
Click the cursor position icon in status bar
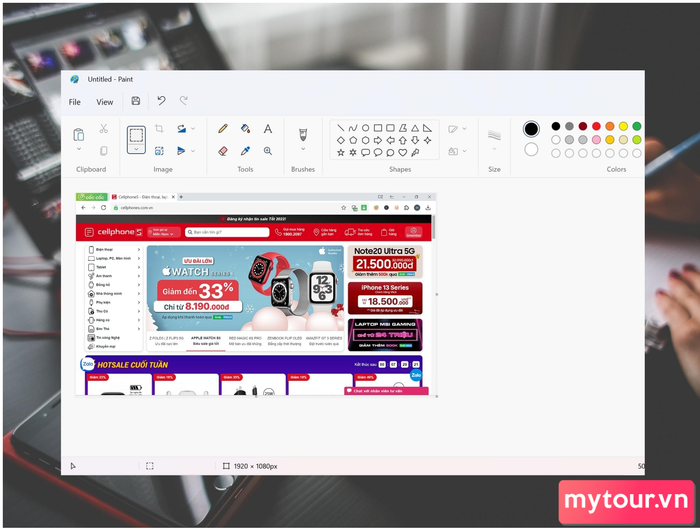click(x=73, y=466)
